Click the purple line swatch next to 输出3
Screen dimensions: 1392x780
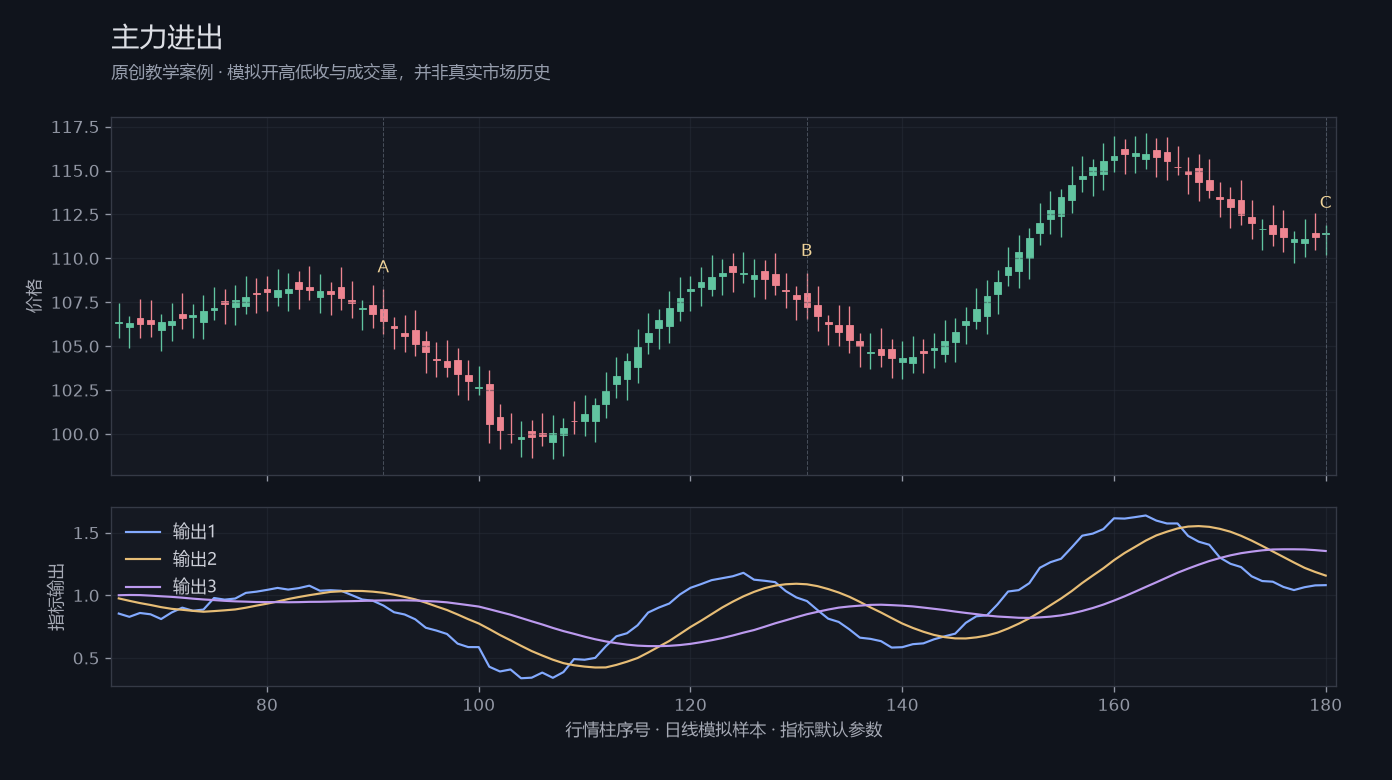143,587
